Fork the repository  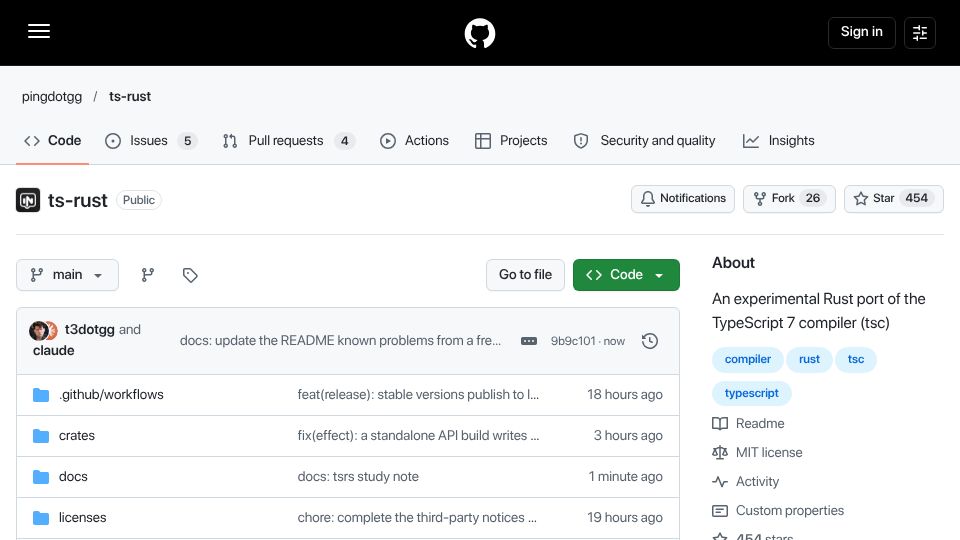coord(789,199)
